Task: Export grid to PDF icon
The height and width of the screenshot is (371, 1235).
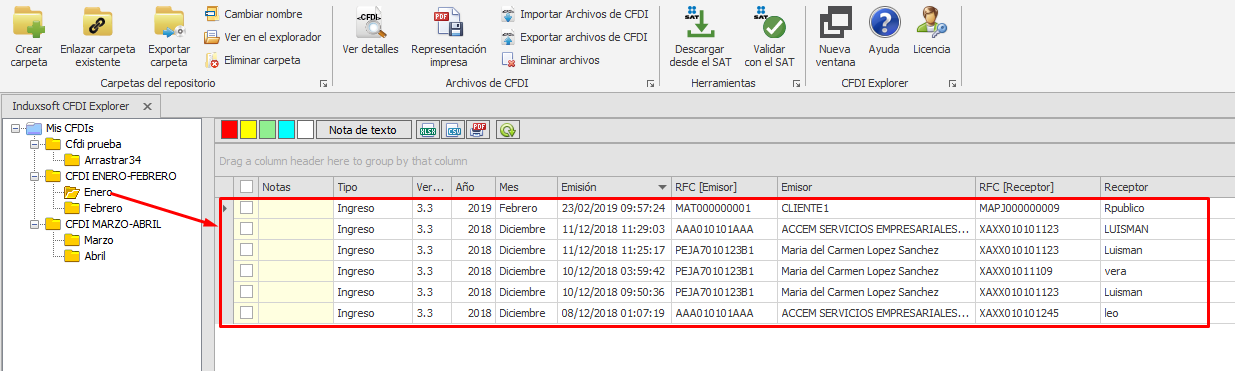Action: 478,129
